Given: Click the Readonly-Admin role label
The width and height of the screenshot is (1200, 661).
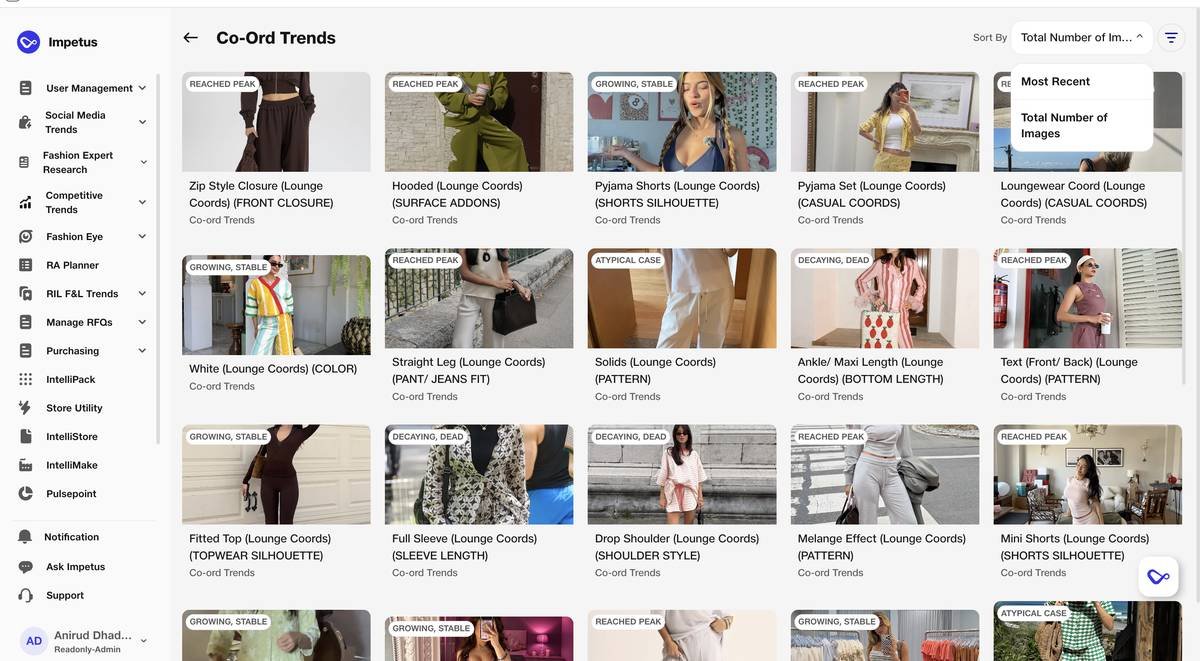Looking at the screenshot, I should click(x=88, y=649).
